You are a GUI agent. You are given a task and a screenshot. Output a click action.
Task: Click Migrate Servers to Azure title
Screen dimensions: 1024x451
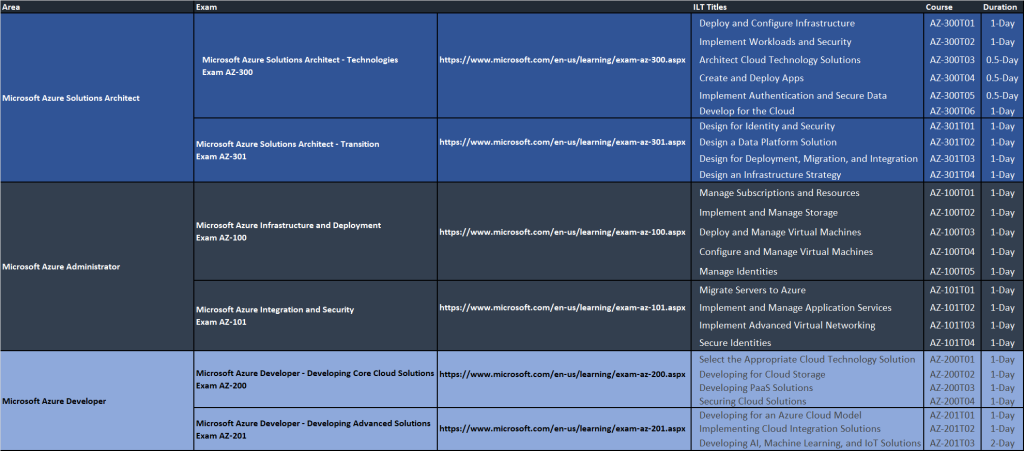pyautogui.click(x=752, y=290)
